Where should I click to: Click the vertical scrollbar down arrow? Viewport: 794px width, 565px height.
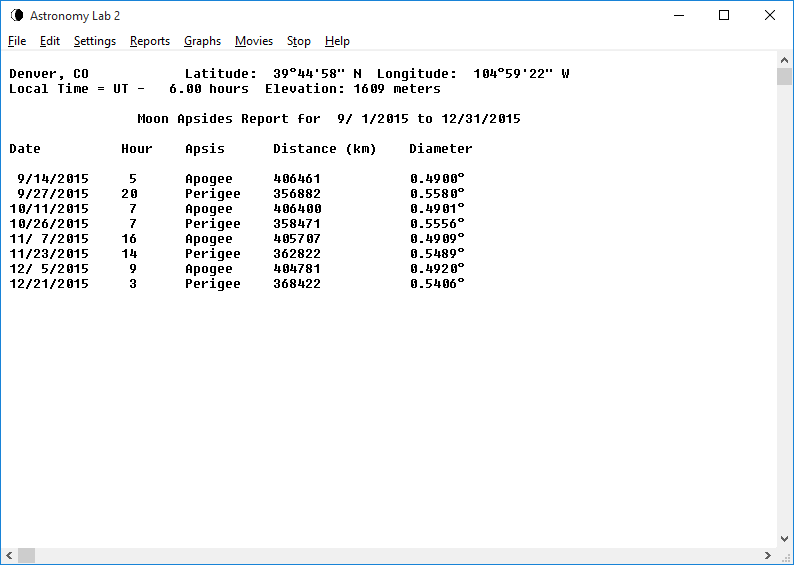tap(785, 539)
